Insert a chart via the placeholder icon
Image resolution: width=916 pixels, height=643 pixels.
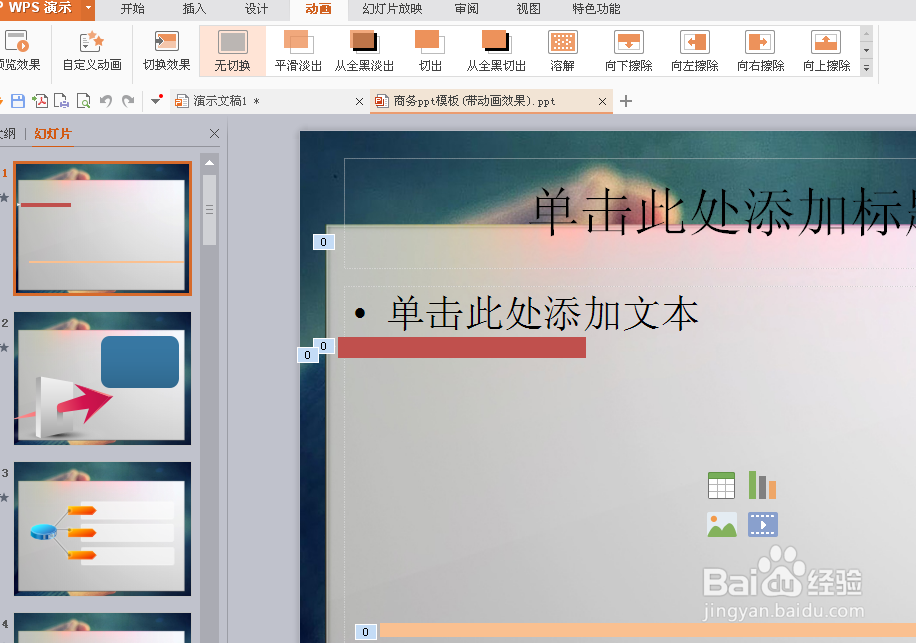(762, 484)
